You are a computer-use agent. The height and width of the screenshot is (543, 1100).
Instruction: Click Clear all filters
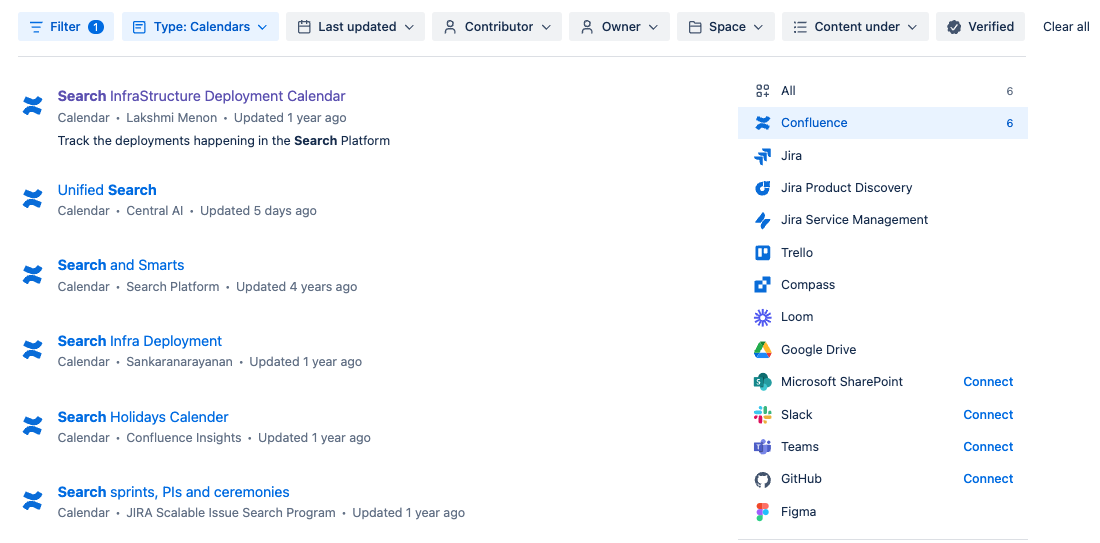pos(1066,27)
